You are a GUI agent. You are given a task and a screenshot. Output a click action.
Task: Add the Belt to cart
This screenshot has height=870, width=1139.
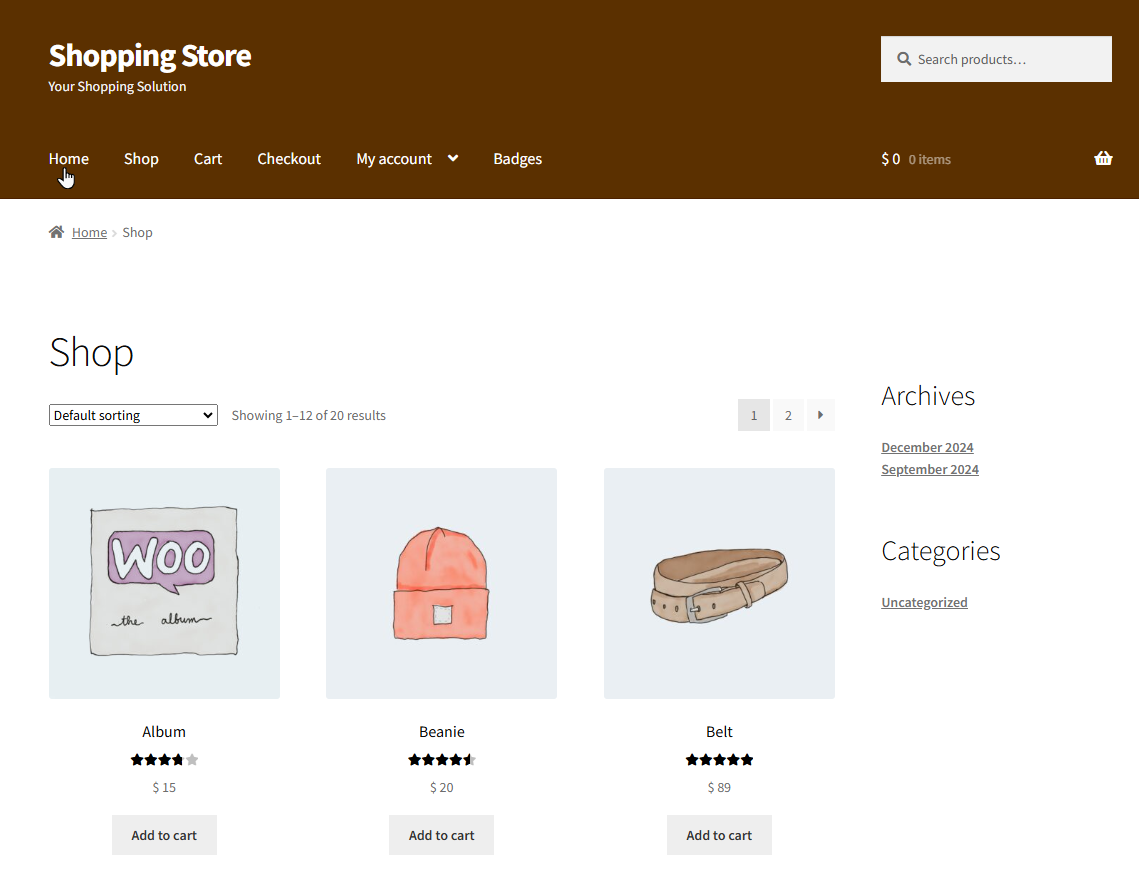[x=719, y=835]
